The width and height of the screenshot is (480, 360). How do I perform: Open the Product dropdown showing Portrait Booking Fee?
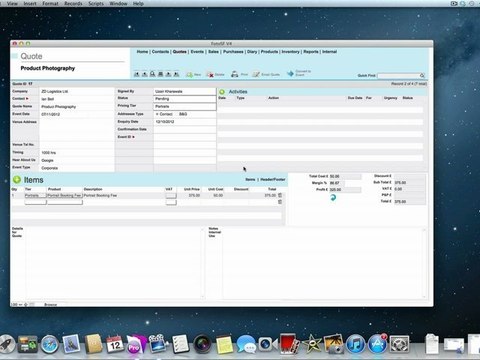point(65,195)
